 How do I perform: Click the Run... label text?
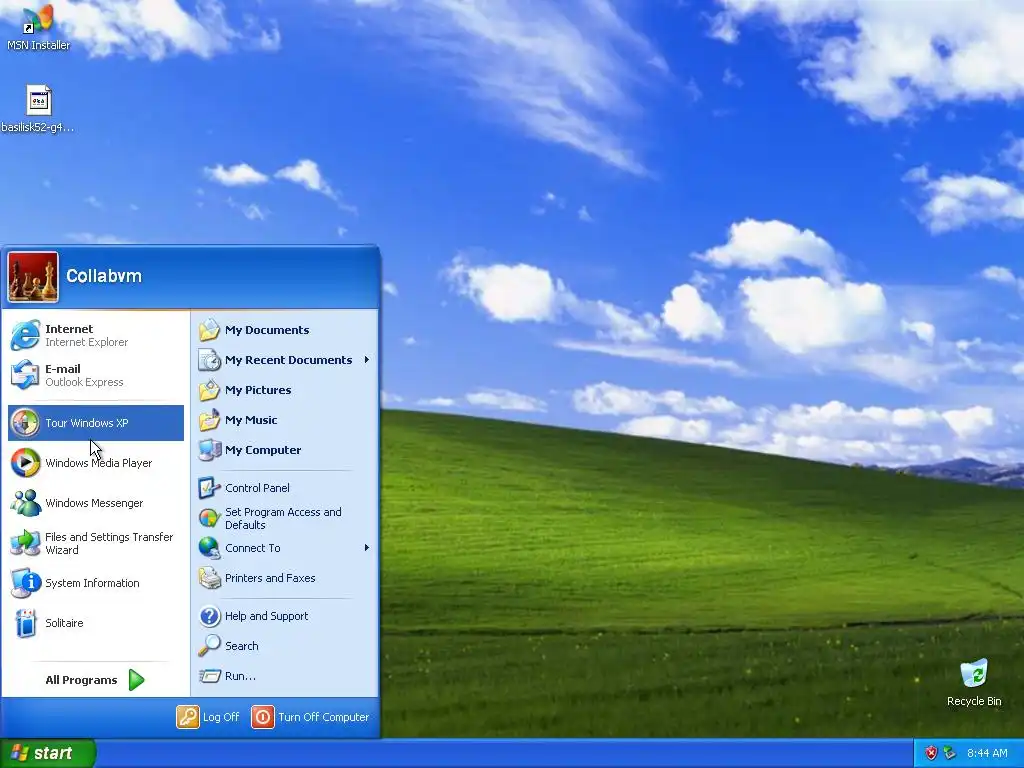[240, 676]
